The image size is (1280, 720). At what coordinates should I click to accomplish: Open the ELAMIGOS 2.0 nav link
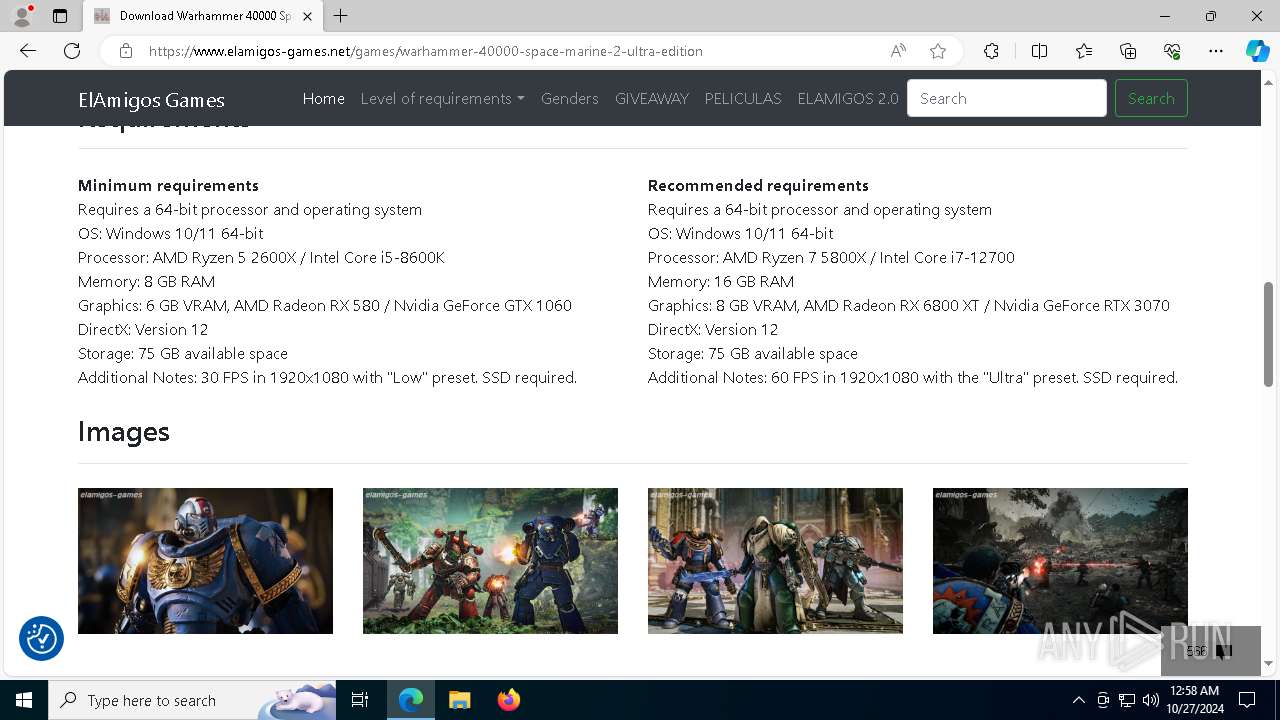(848, 98)
